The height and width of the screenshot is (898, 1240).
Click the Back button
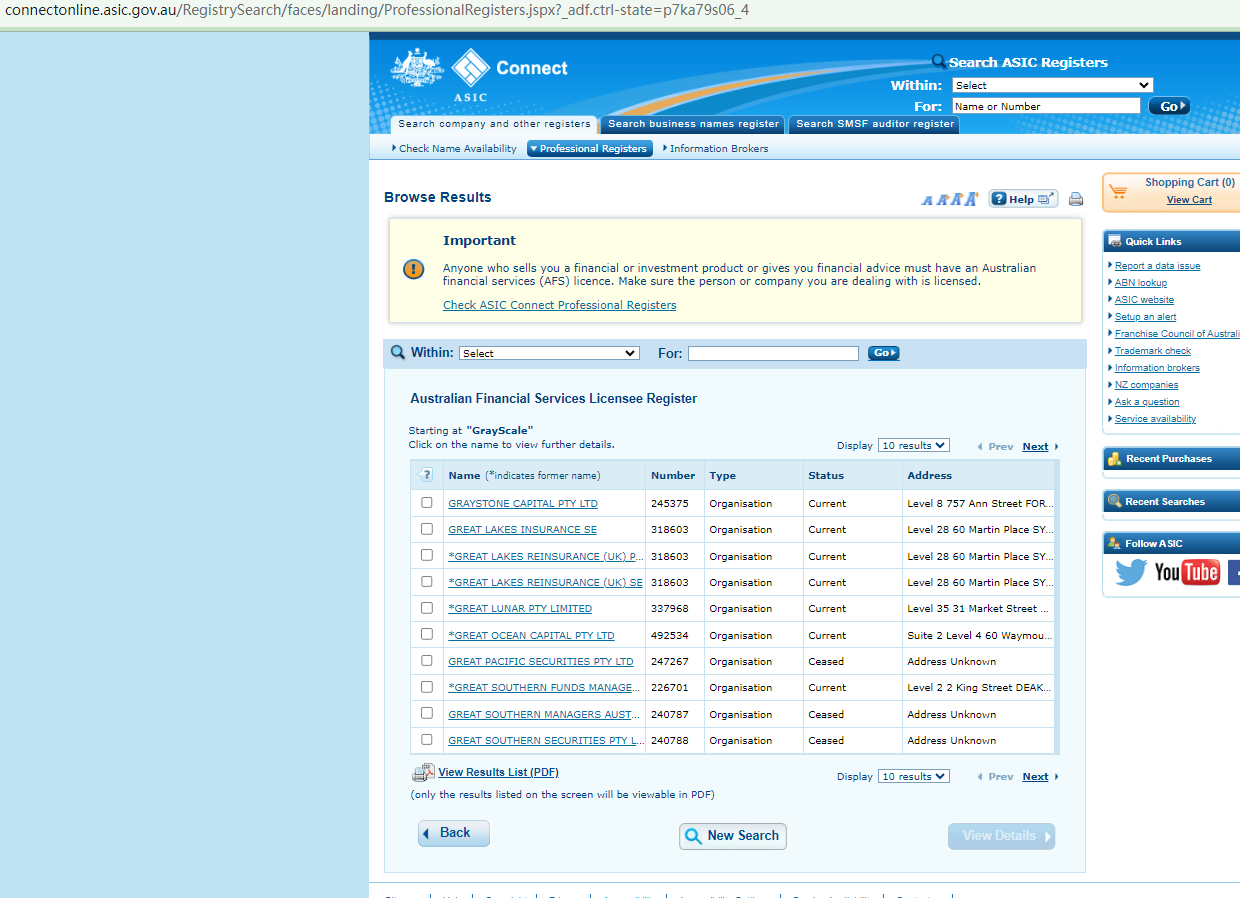(x=454, y=833)
